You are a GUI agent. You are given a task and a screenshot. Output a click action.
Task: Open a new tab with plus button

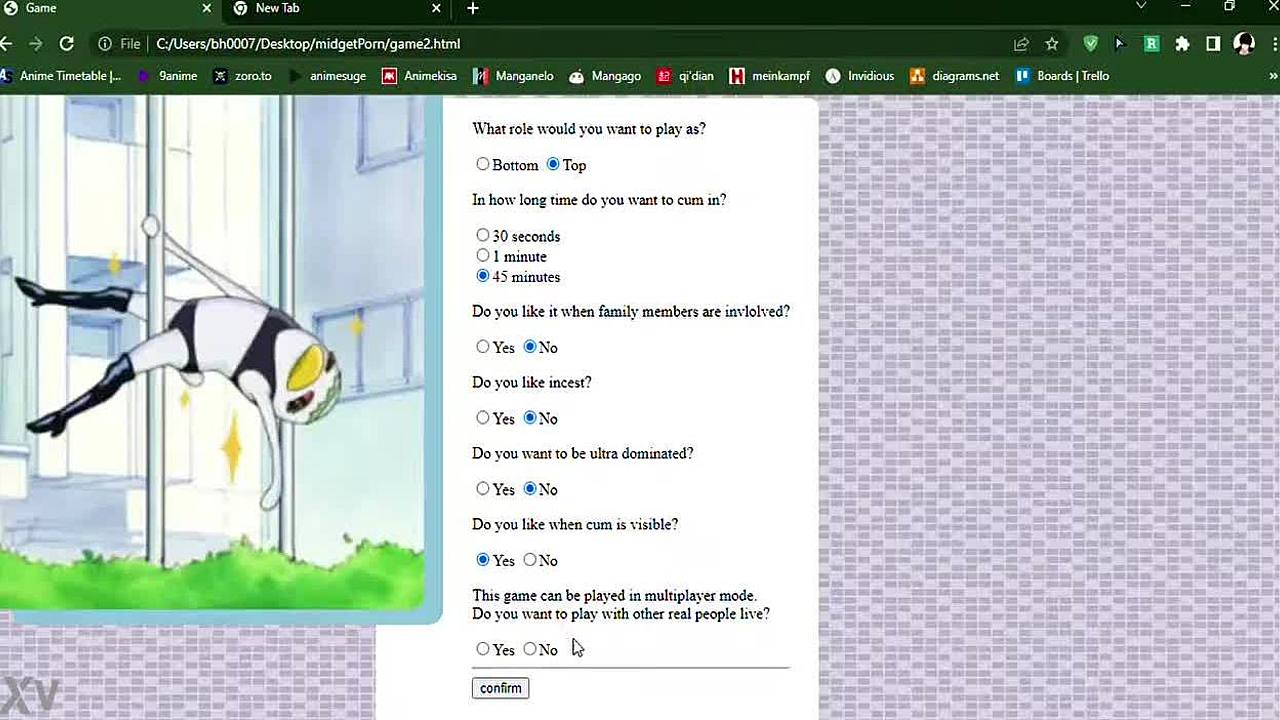point(473,8)
